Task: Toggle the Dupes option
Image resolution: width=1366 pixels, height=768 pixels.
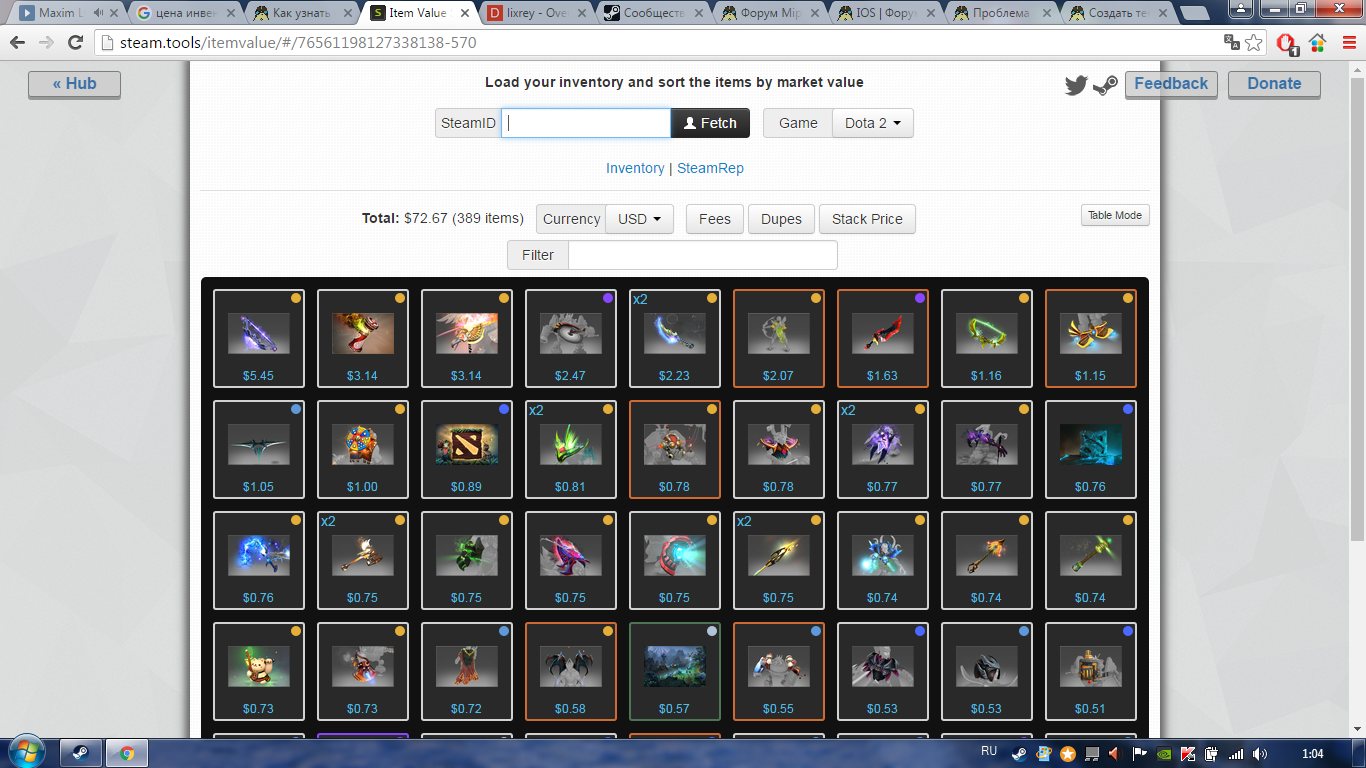Action: pyautogui.click(x=781, y=219)
